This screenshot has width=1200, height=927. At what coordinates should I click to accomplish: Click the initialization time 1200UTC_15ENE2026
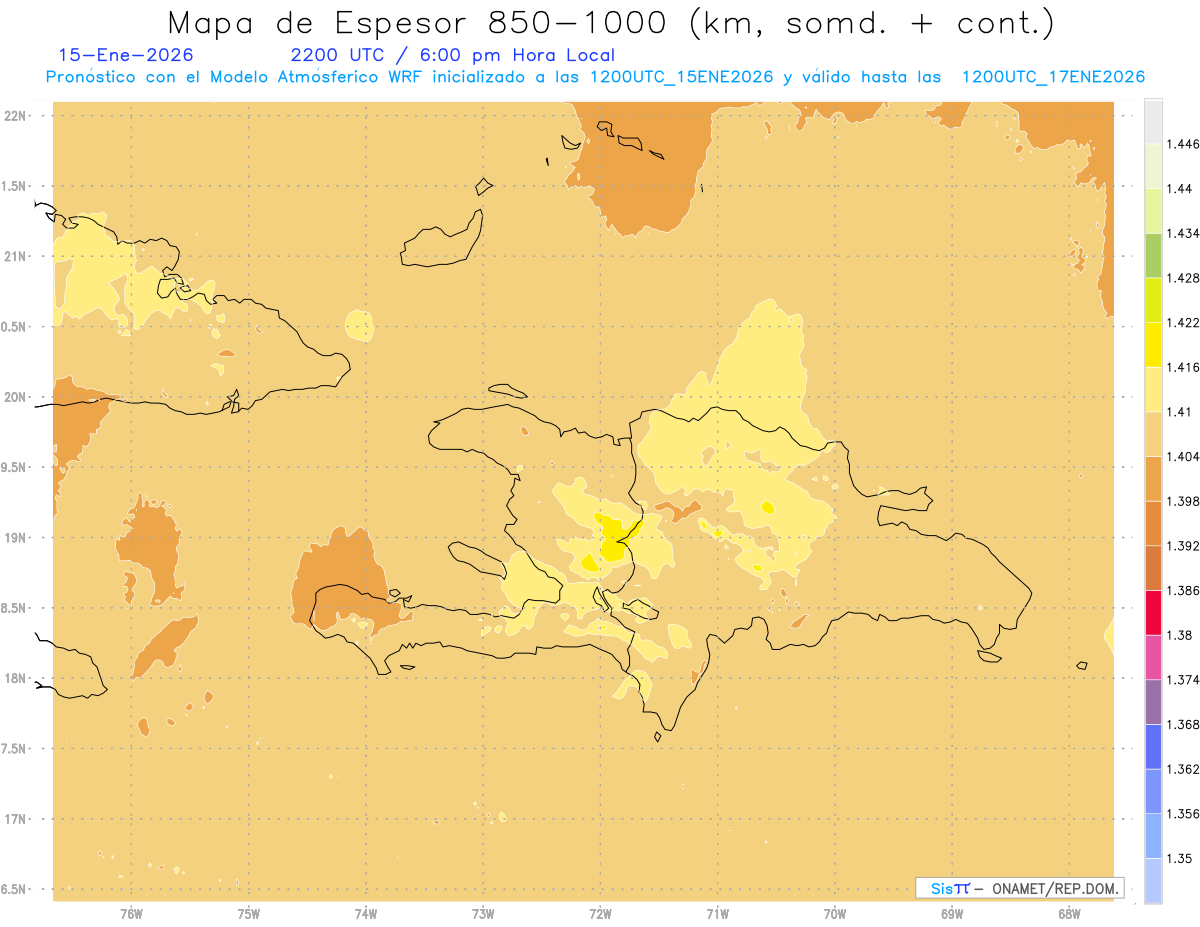[x=681, y=77]
